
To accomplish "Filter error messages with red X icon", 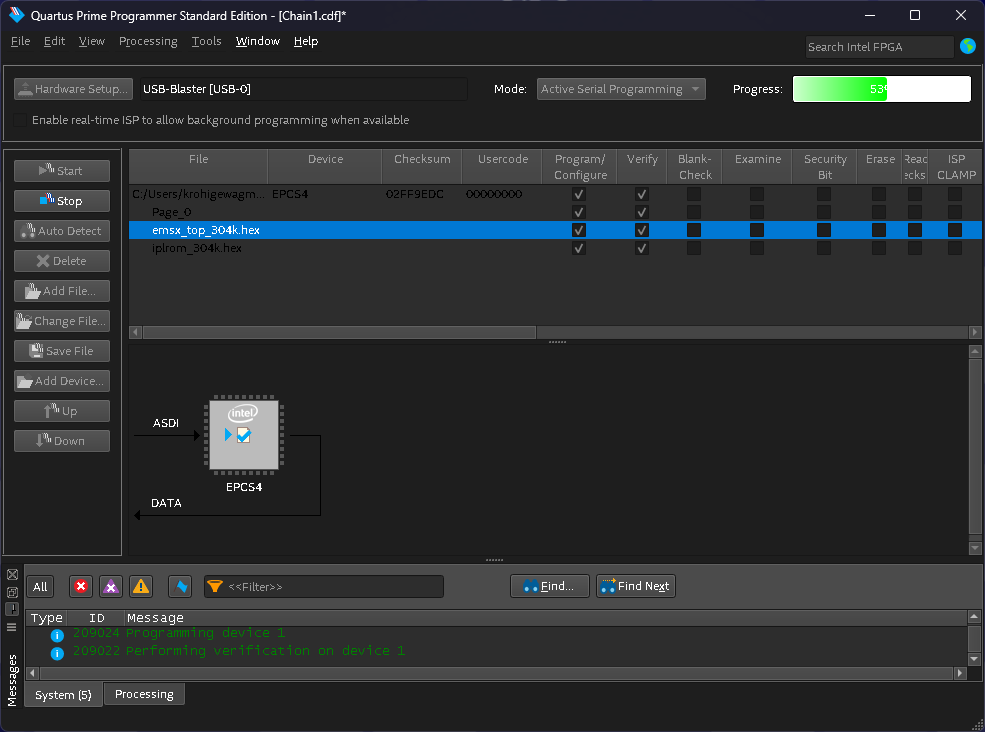I will tap(81, 587).
